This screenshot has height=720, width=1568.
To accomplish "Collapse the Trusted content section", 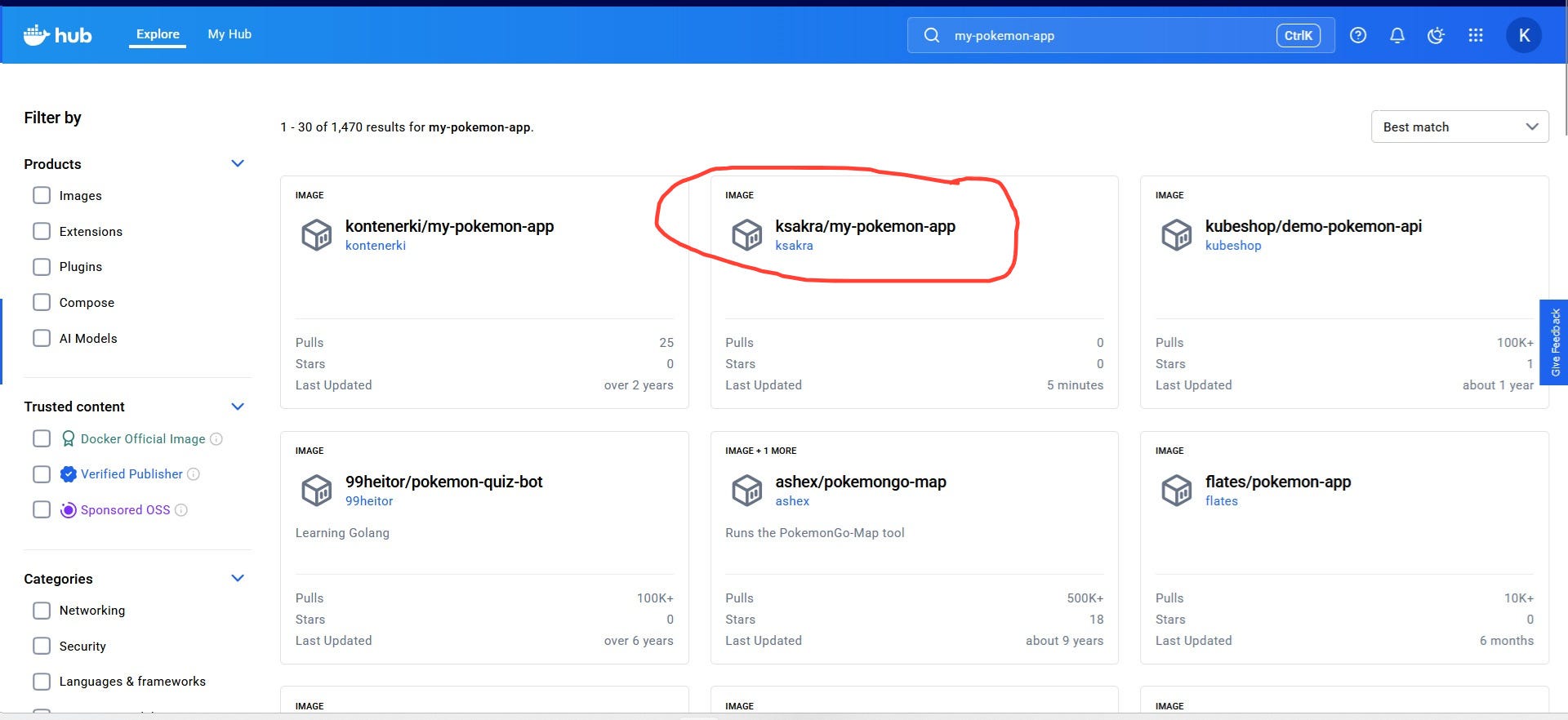I will coord(238,407).
